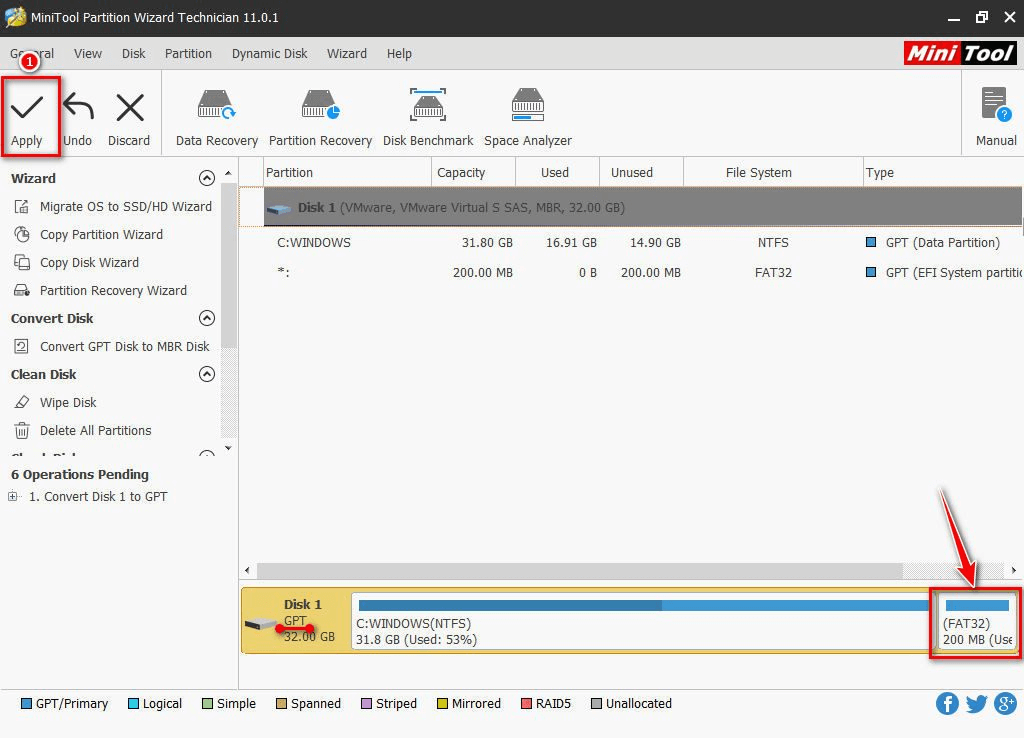The height and width of the screenshot is (738, 1024).
Task: Click the Unallocated legend swatch
Action: click(x=596, y=703)
